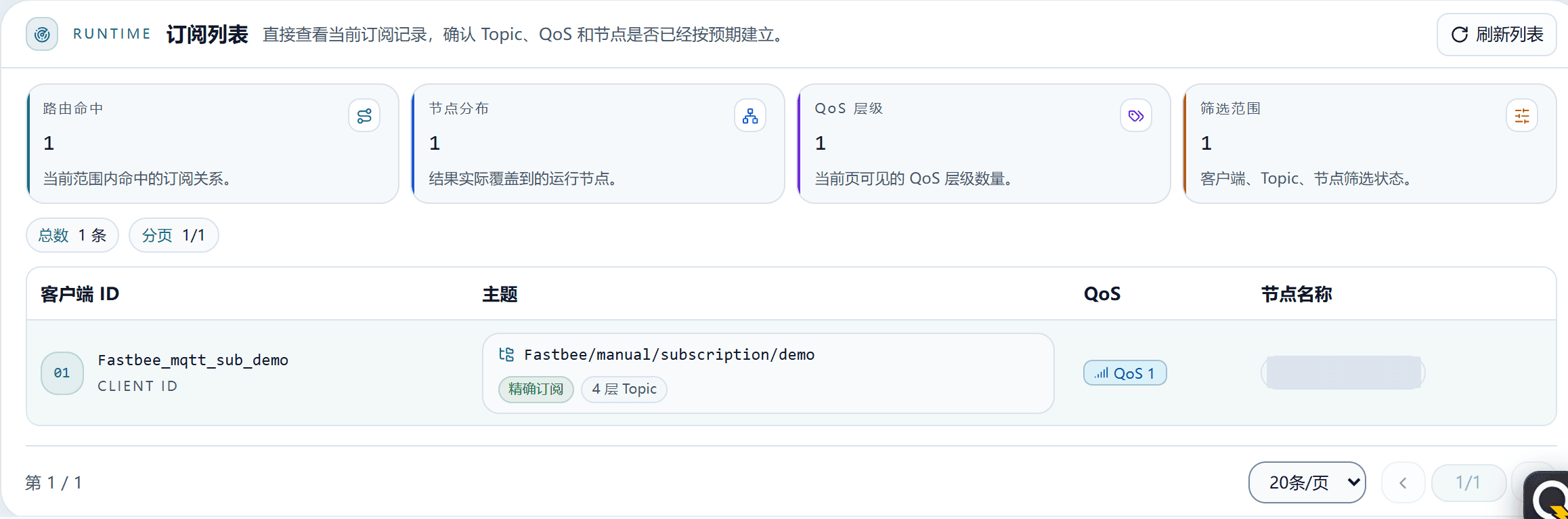Click the CLIENT ID label under Fastbee_mqtt_sub_demo
Screen dimensions: 1568x519
click(x=137, y=386)
